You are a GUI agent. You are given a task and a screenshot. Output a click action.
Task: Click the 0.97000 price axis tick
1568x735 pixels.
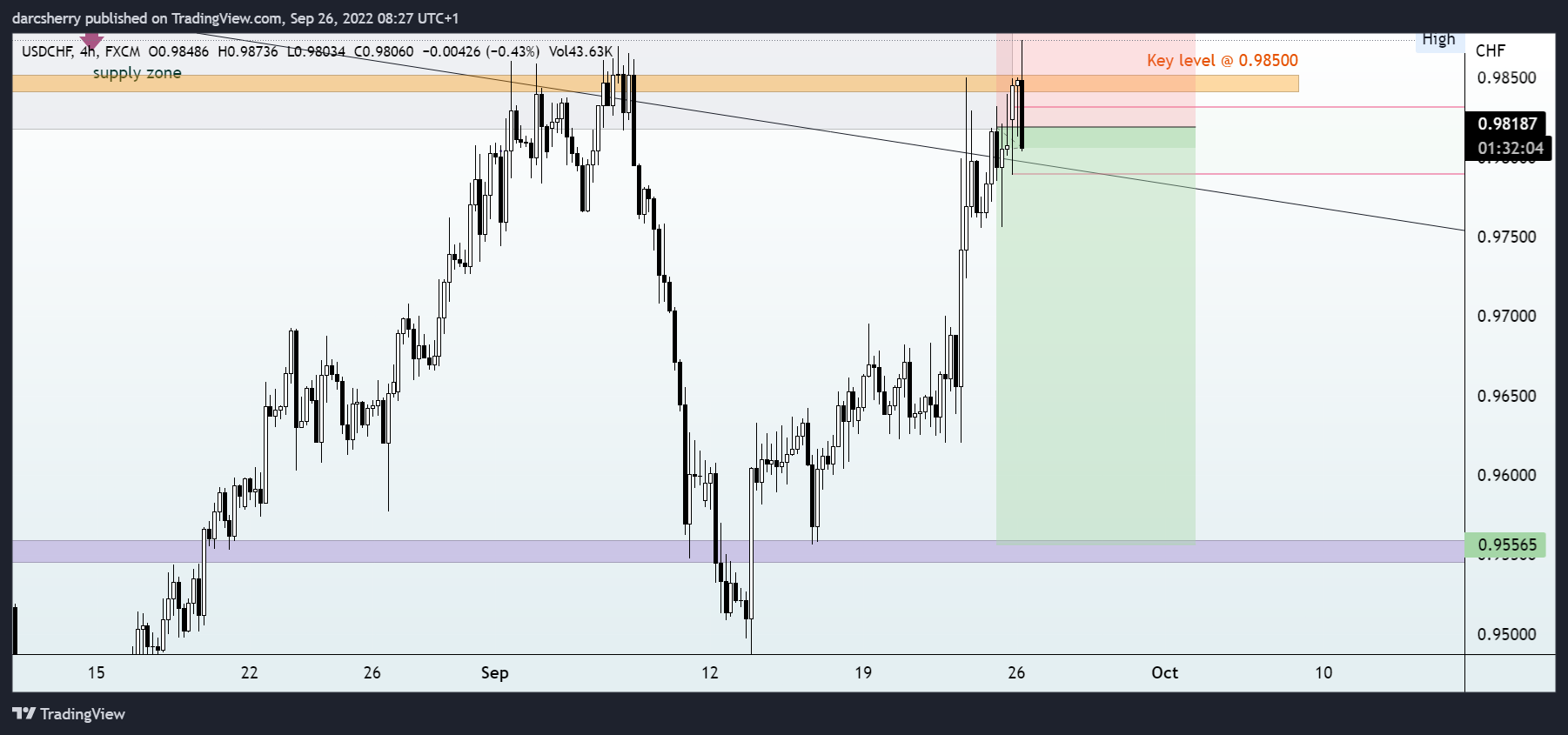1506,316
